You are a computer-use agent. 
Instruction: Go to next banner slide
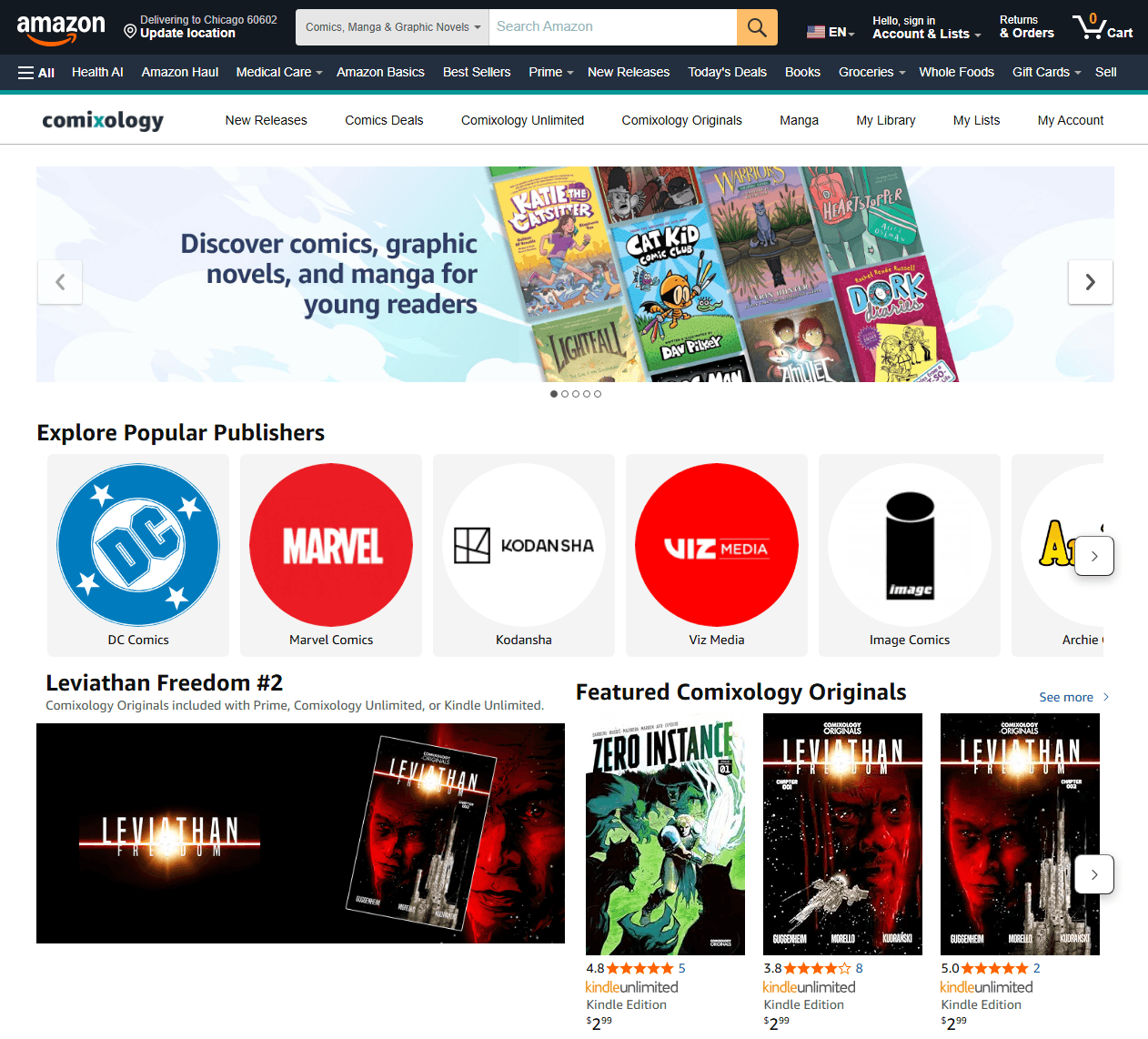pyautogui.click(x=1090, y=282)
